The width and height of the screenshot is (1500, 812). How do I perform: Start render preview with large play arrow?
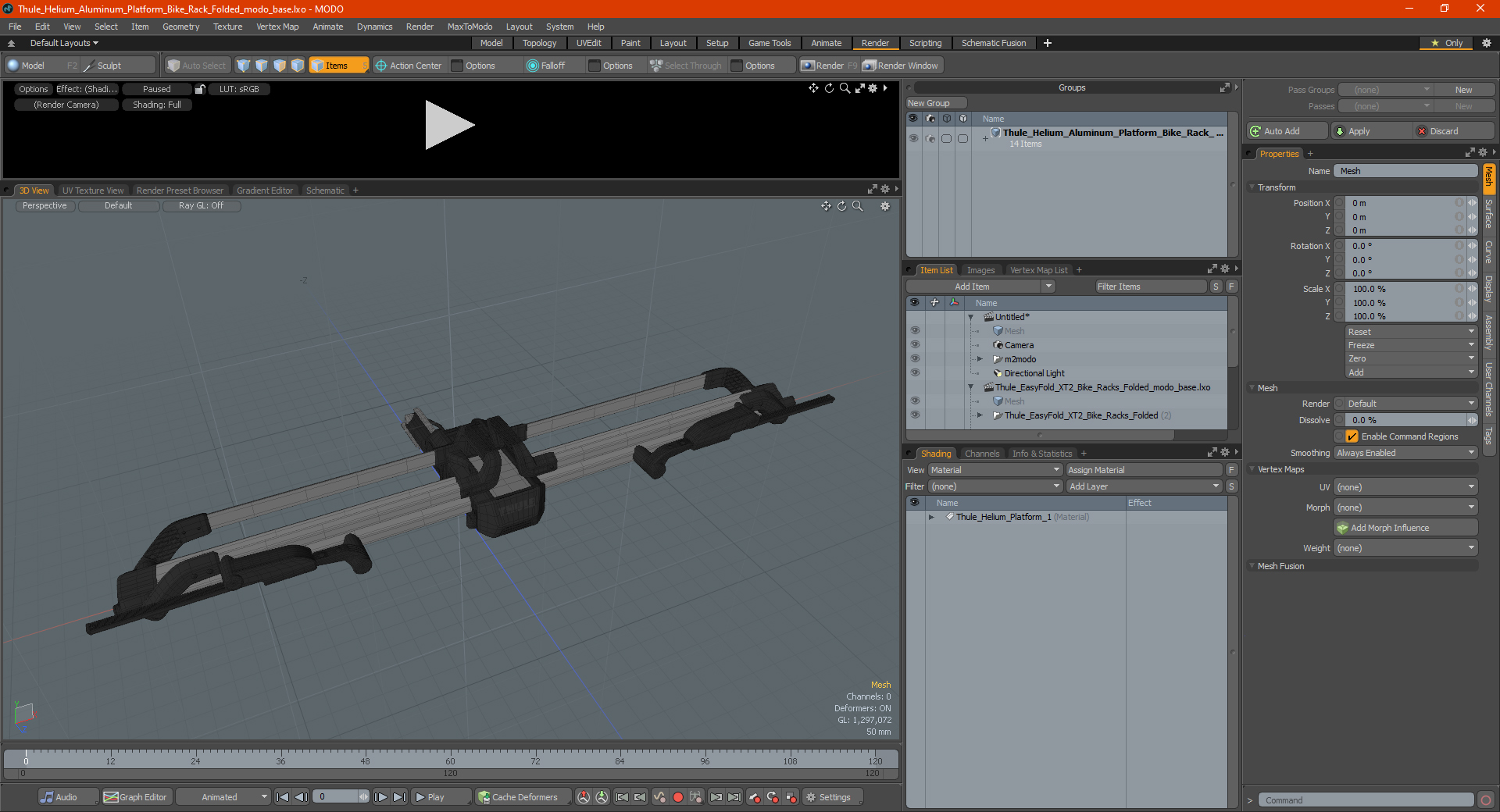coord(449,125)
